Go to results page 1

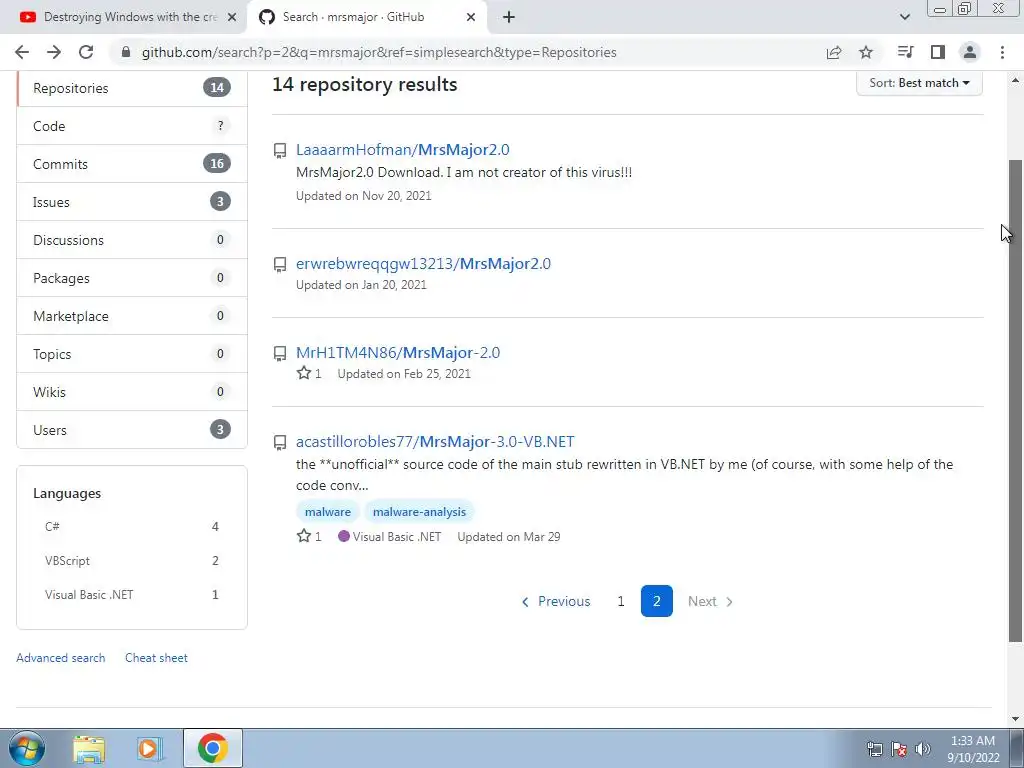[x=621, y=601]
